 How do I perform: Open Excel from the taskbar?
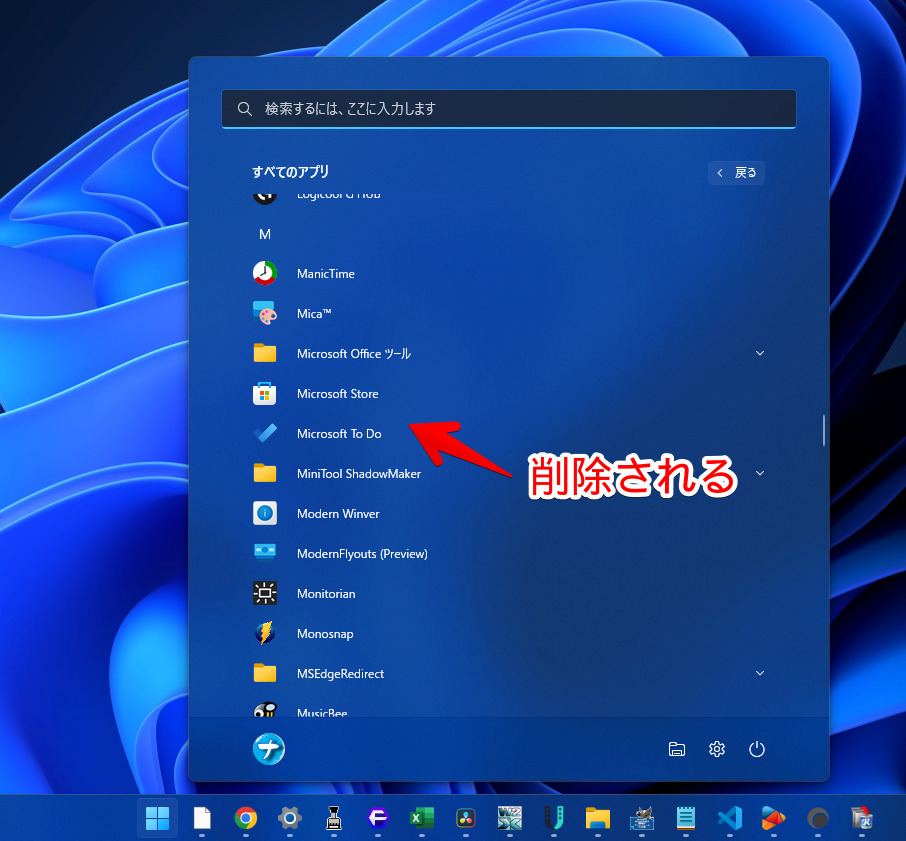(422, 818)
